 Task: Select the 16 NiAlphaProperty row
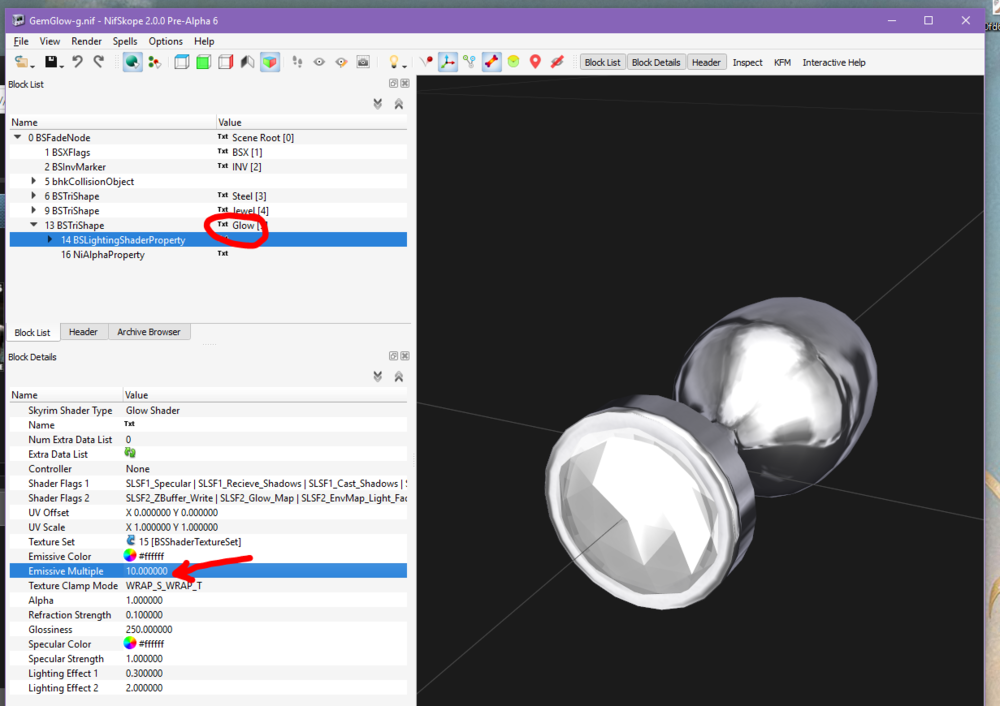click(x=208, y=254)
